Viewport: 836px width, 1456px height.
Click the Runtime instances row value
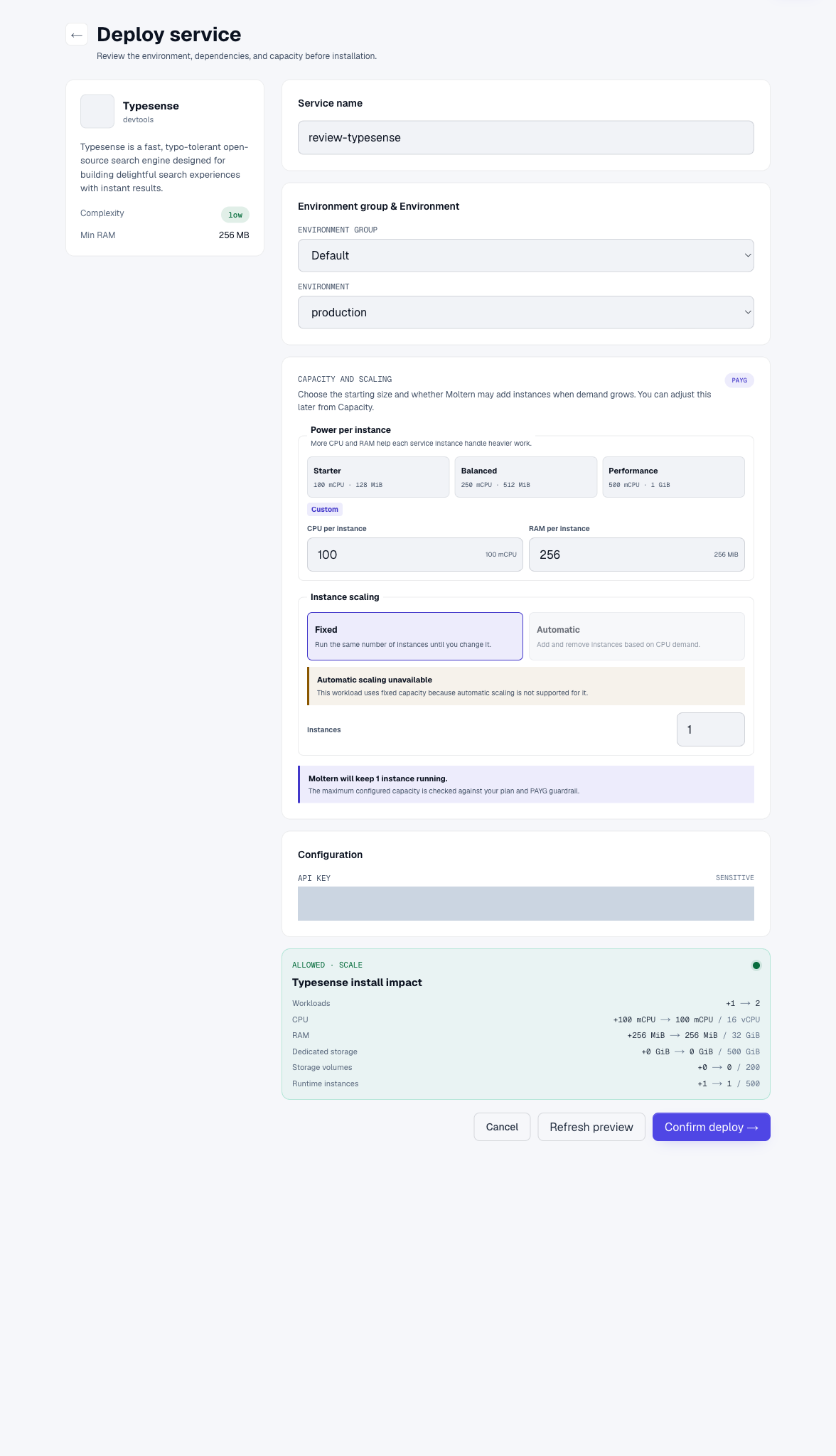[729, 1083]
